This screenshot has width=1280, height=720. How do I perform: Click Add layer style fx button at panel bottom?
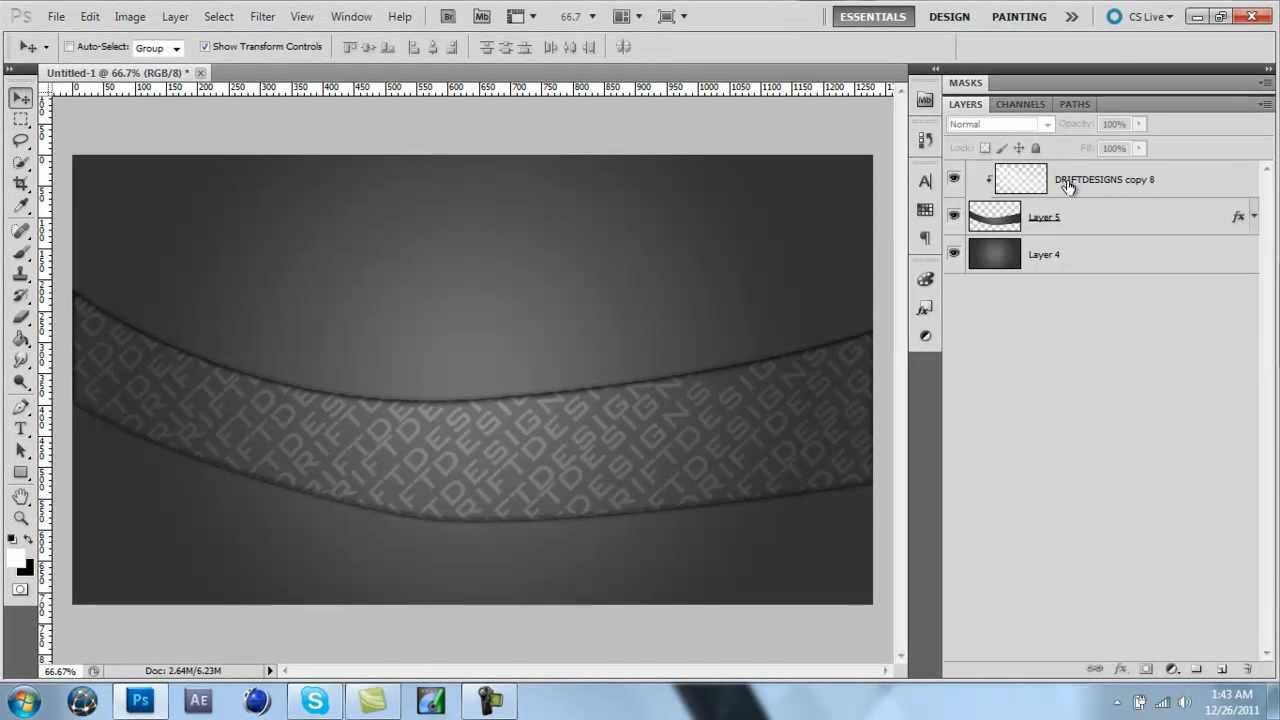[x=1120, y=669]
